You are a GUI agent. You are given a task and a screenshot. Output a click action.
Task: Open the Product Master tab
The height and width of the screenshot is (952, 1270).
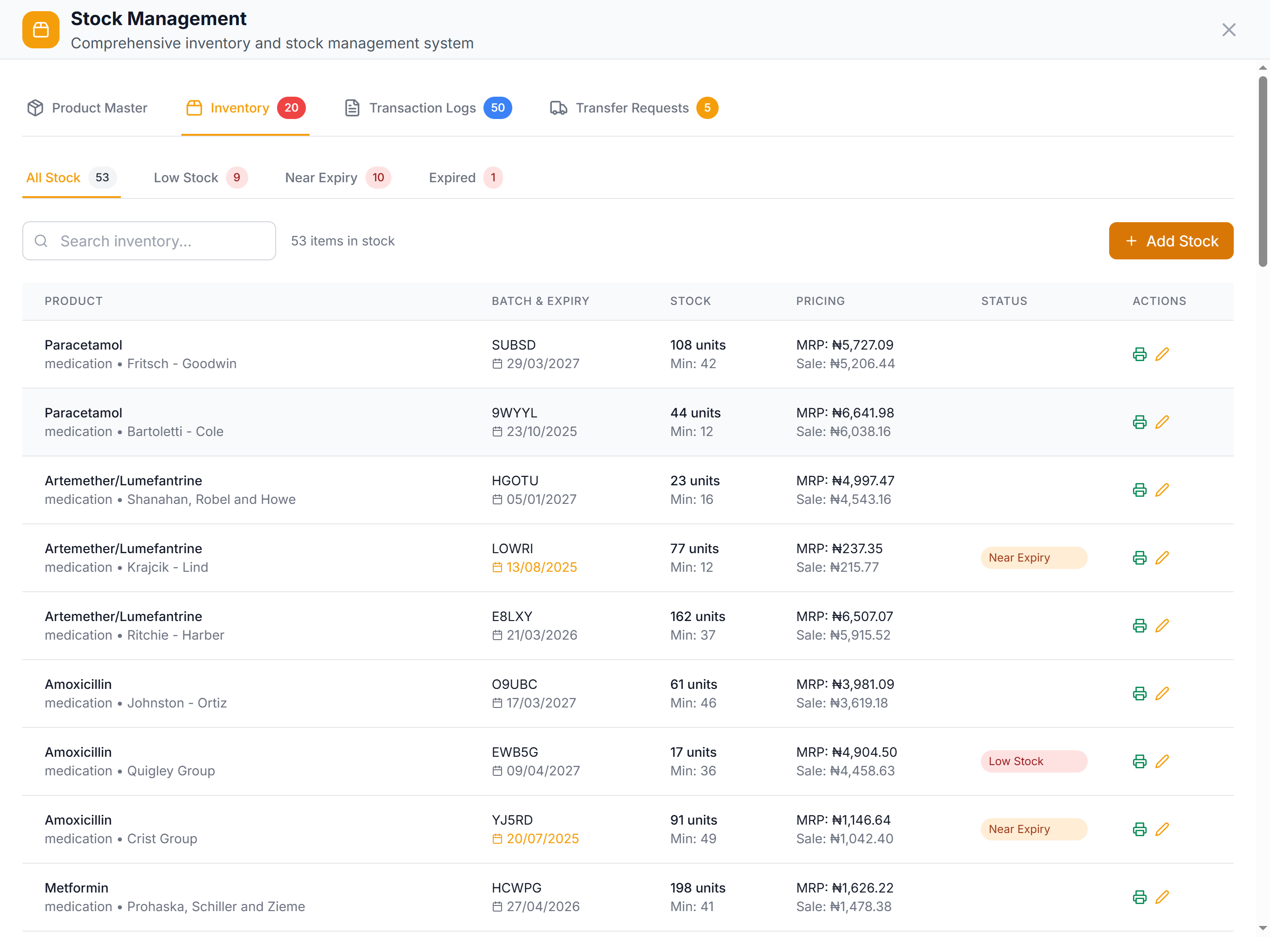87,108
